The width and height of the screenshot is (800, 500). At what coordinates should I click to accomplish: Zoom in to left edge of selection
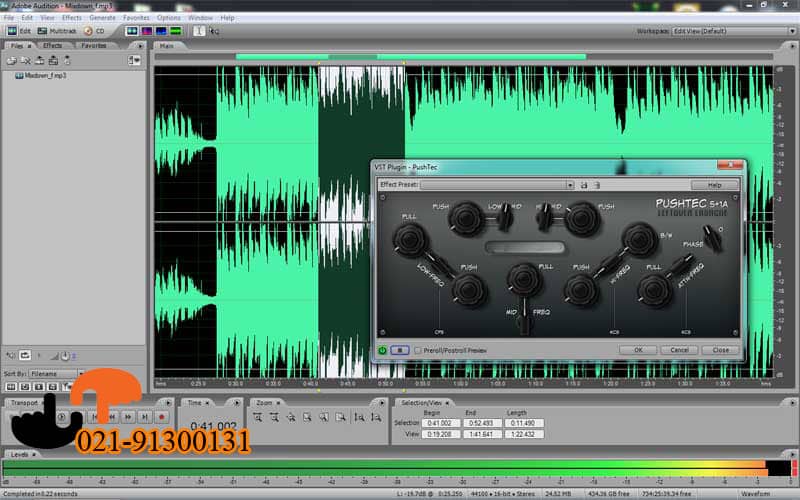pyautogui.click(x=323, y=417)
